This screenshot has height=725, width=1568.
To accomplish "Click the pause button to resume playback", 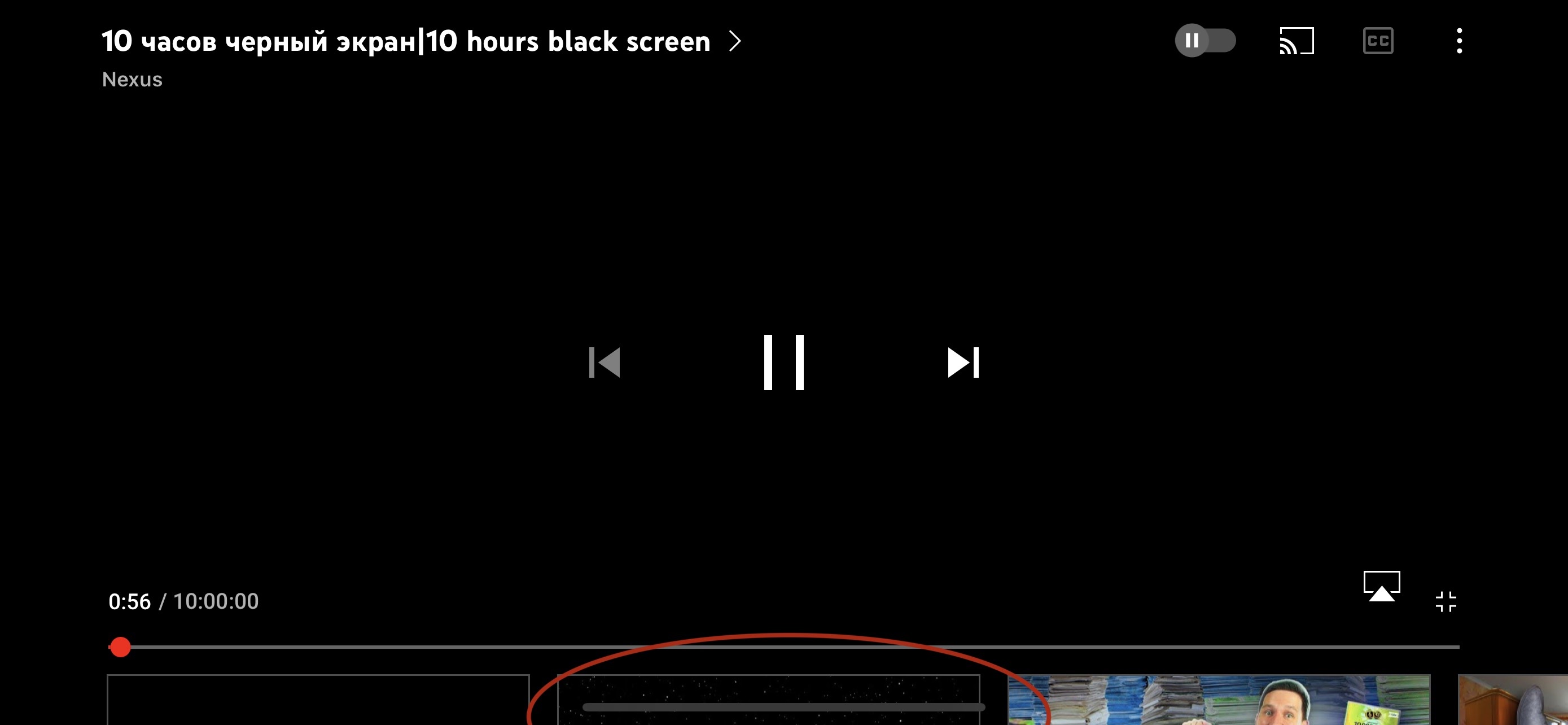I will click(x=783, y=362).
